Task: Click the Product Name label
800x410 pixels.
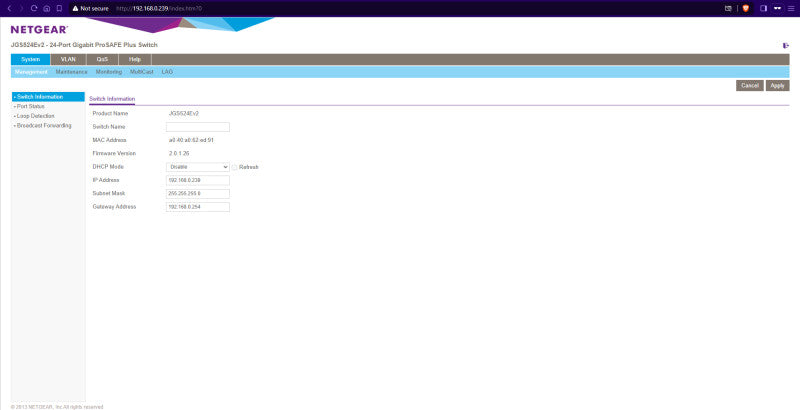Action: [x=110, y=114]
